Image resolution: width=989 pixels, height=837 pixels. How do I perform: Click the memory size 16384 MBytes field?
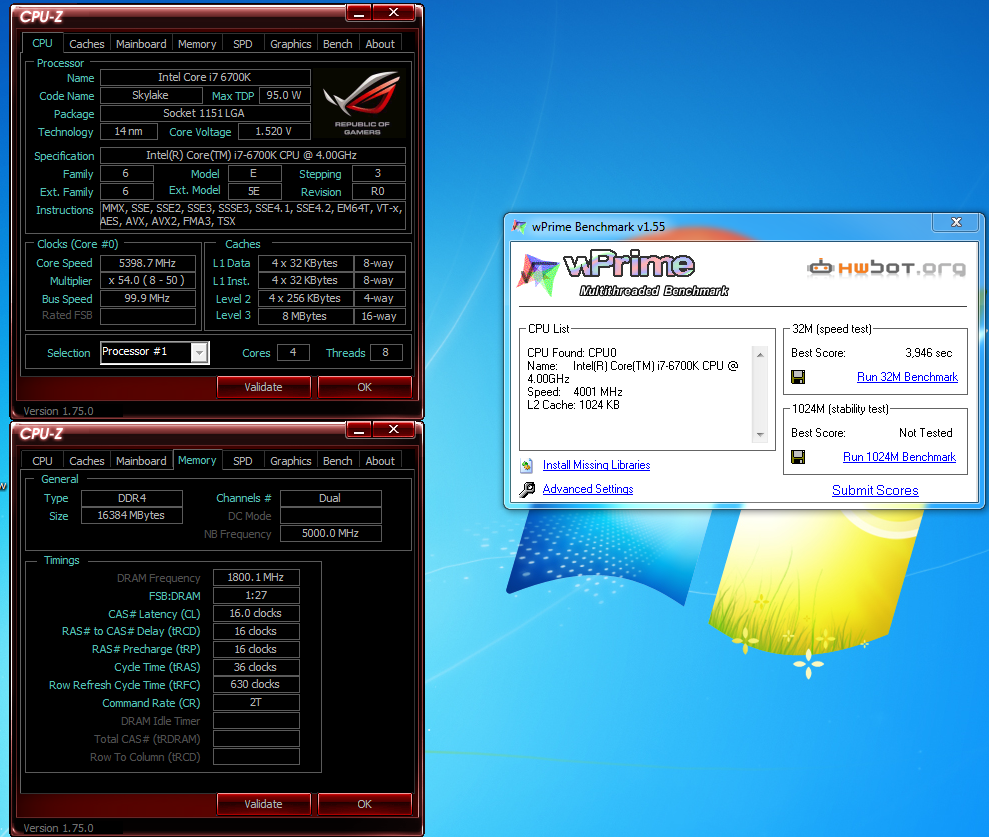pyautogui.click(x=131, y=516)
